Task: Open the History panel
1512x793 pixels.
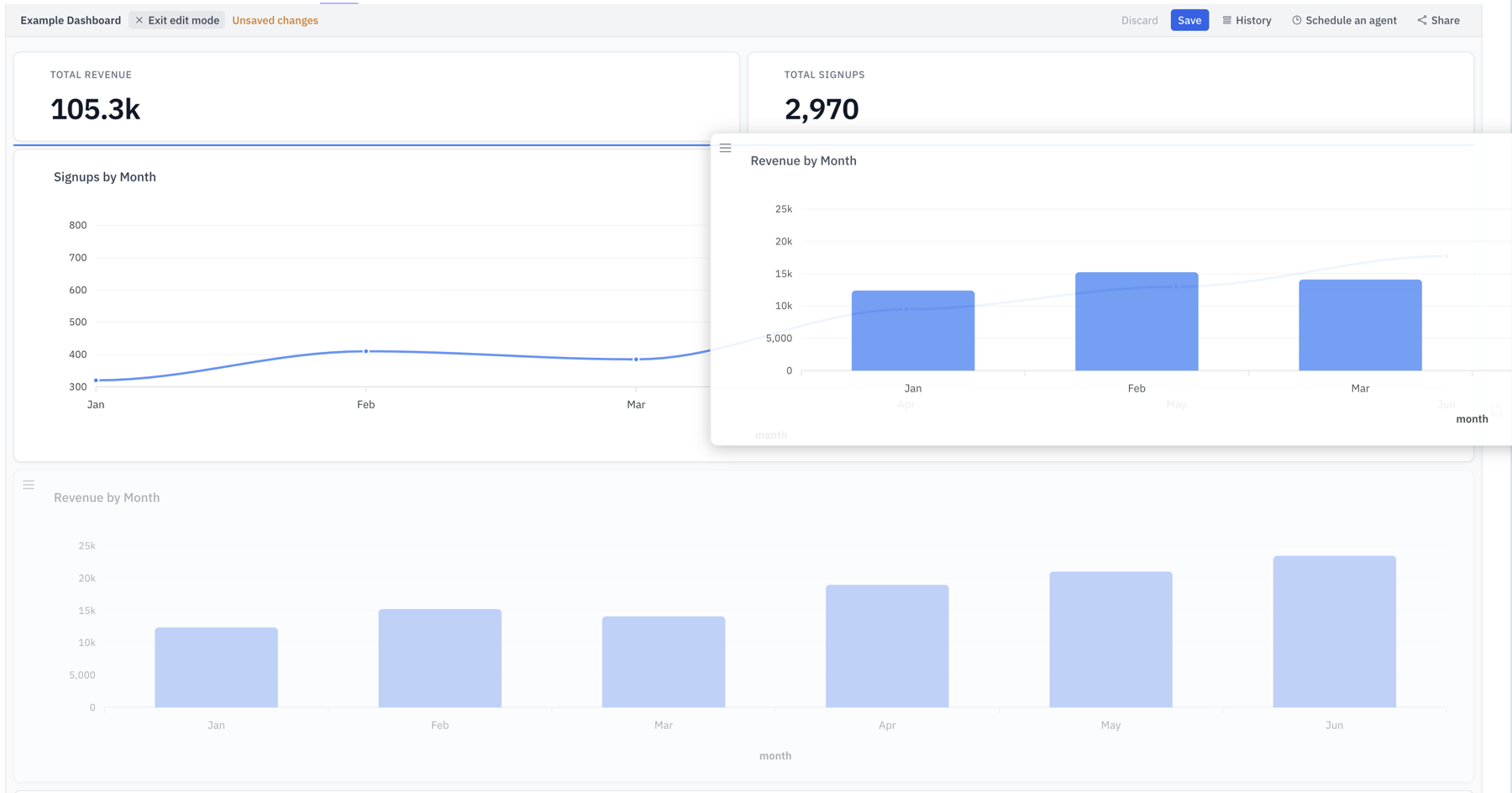Action: [x=1247, y=20]
